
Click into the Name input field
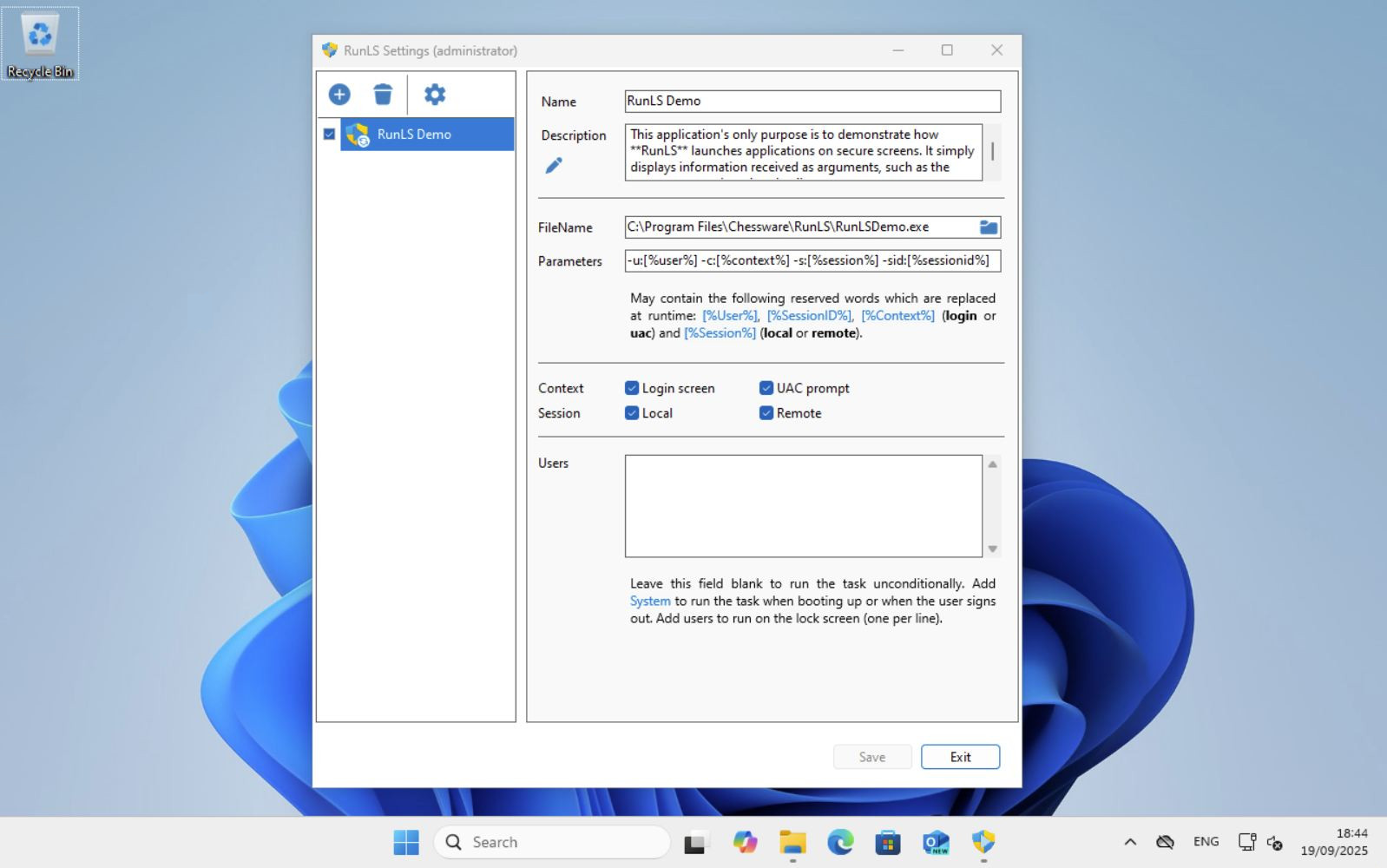(x=812, y=102)
